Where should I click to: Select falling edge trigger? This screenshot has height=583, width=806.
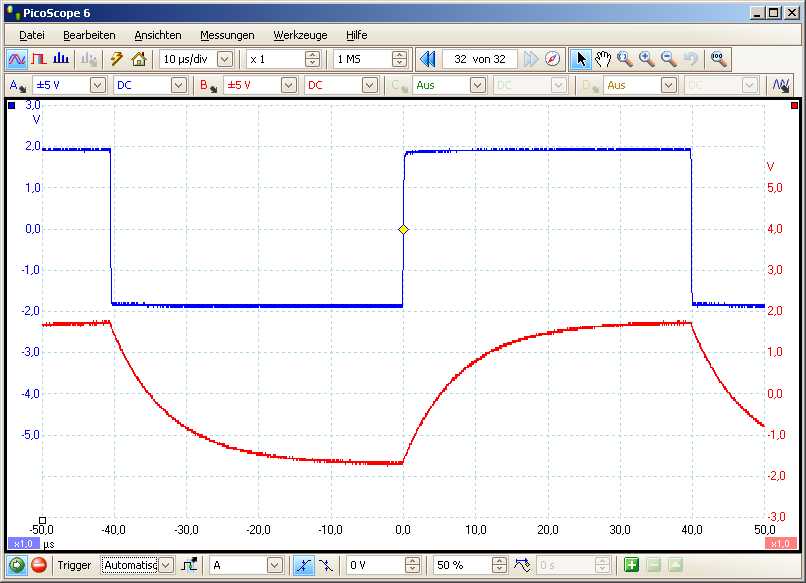326,566
